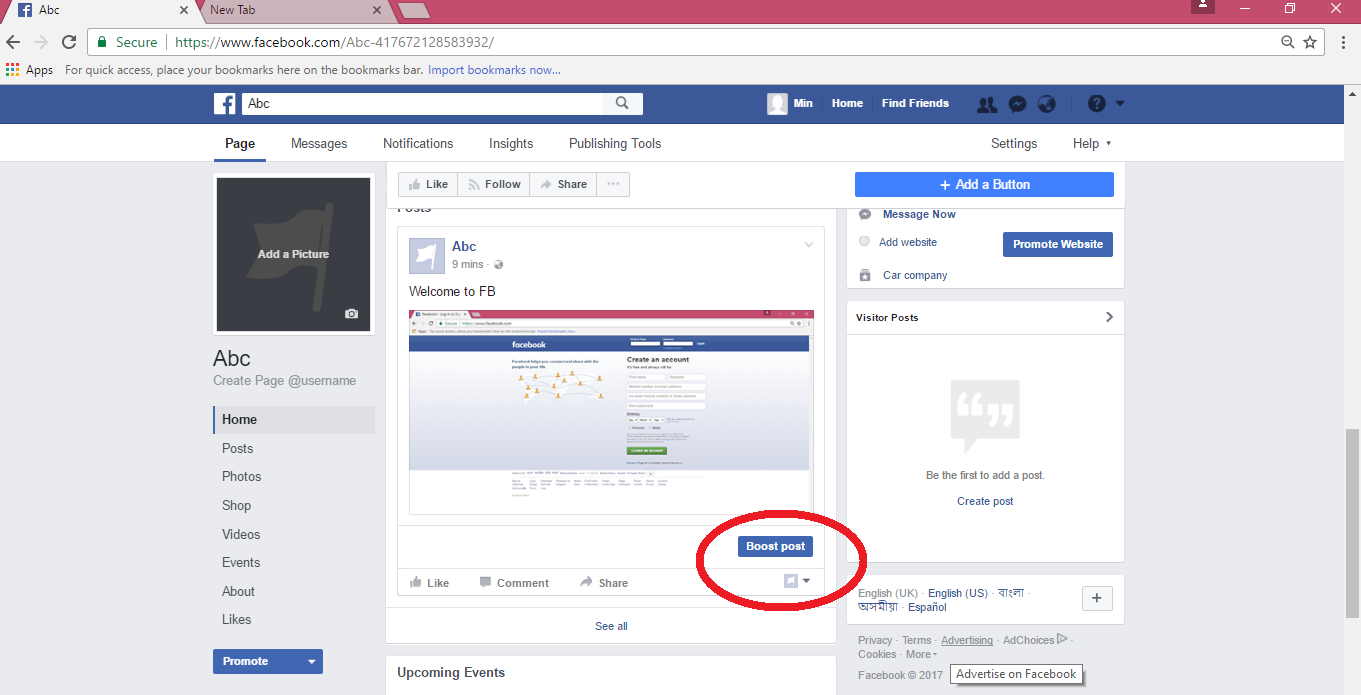Open the Insights tab
The width and height of the screenshot is (1361, 695).
[x=511, y=143]
